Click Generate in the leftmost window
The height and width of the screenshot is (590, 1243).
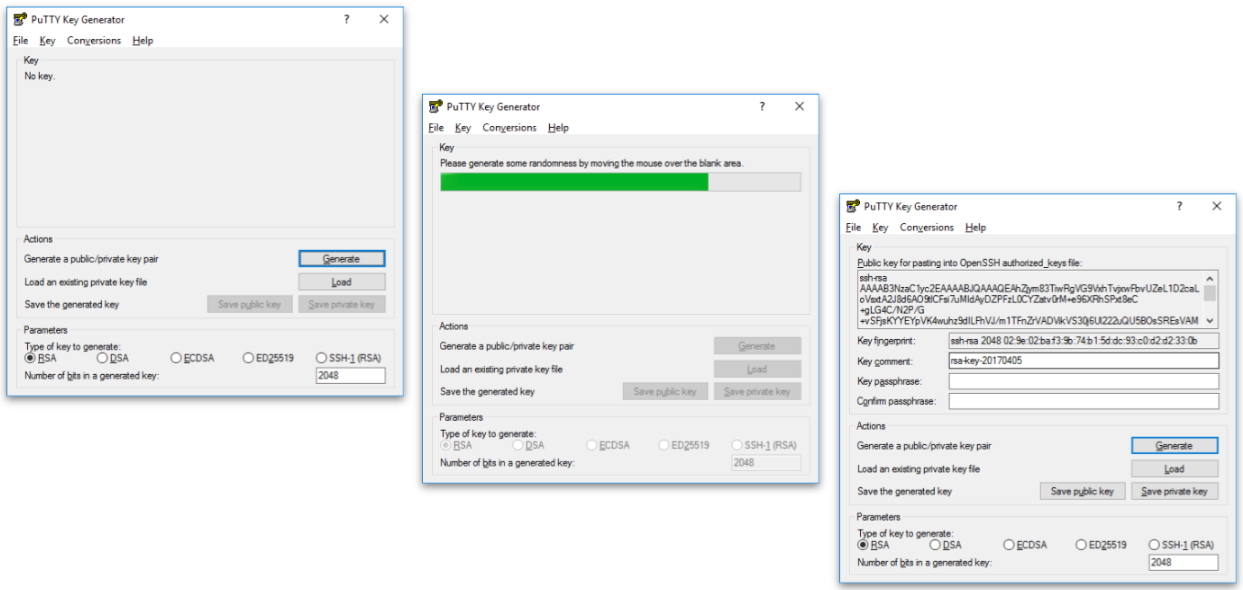point(342,258)
